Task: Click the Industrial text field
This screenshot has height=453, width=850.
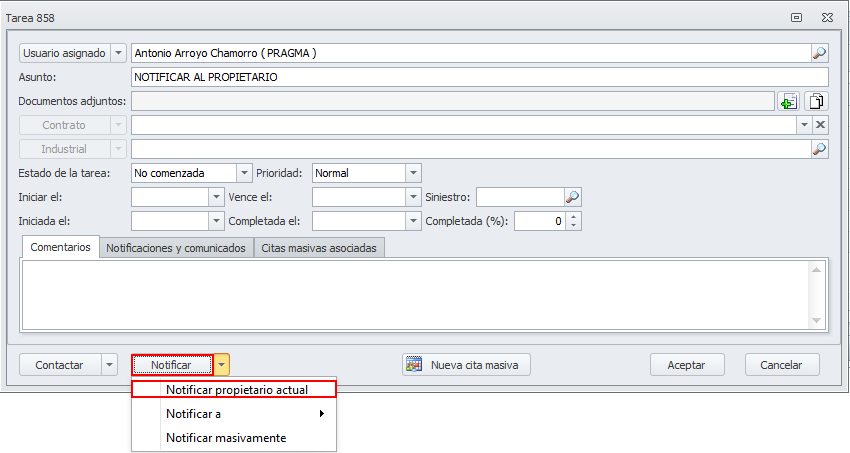Action: point(471,149)
